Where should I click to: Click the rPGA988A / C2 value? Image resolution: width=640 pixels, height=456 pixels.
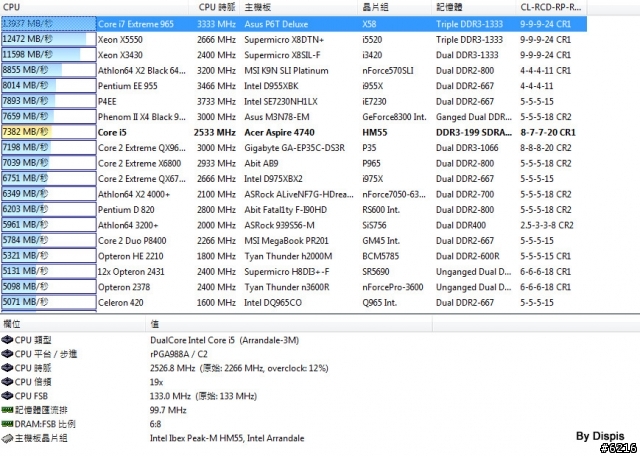point(179,354)
